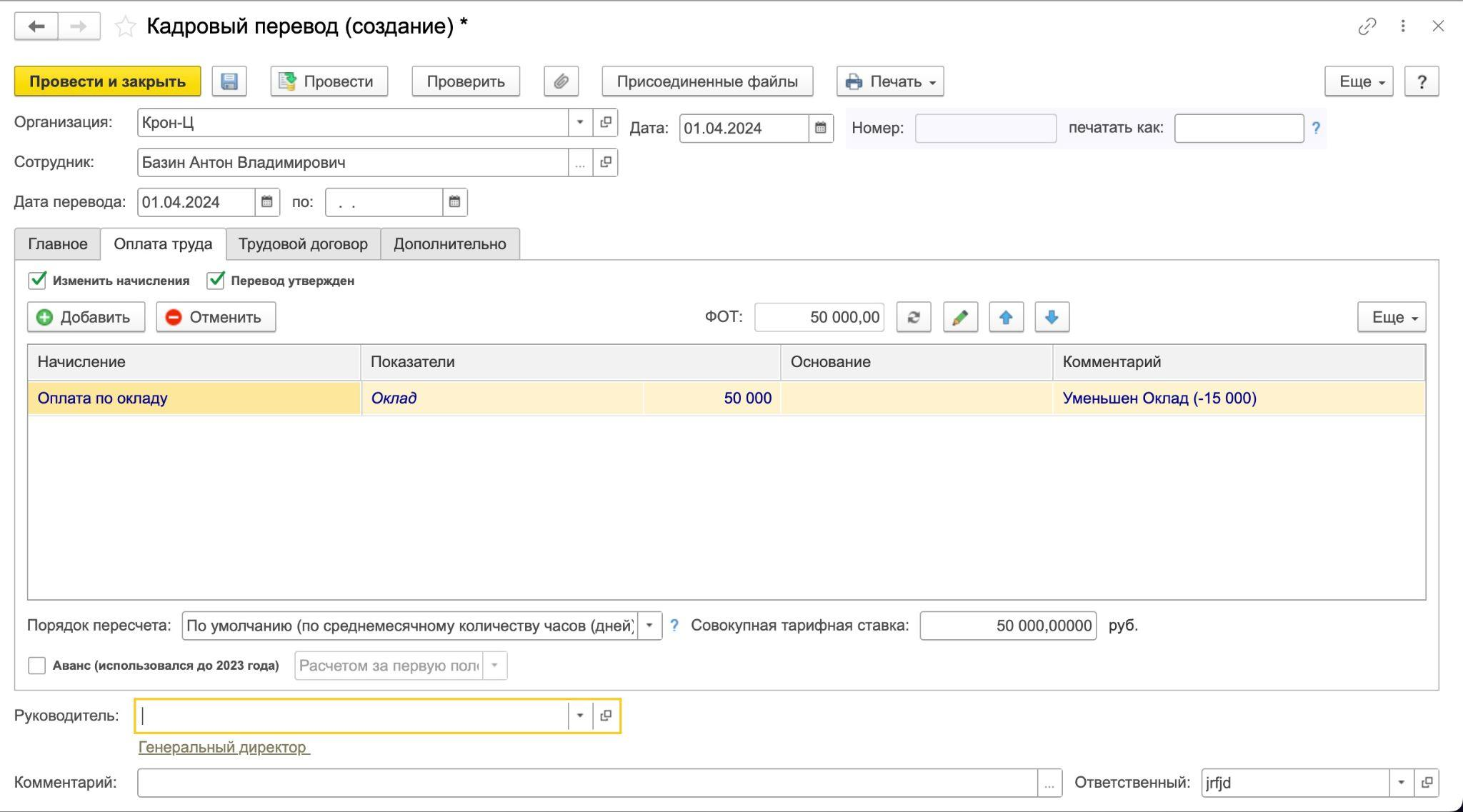Switch to the Главное tab

[58, 244]
